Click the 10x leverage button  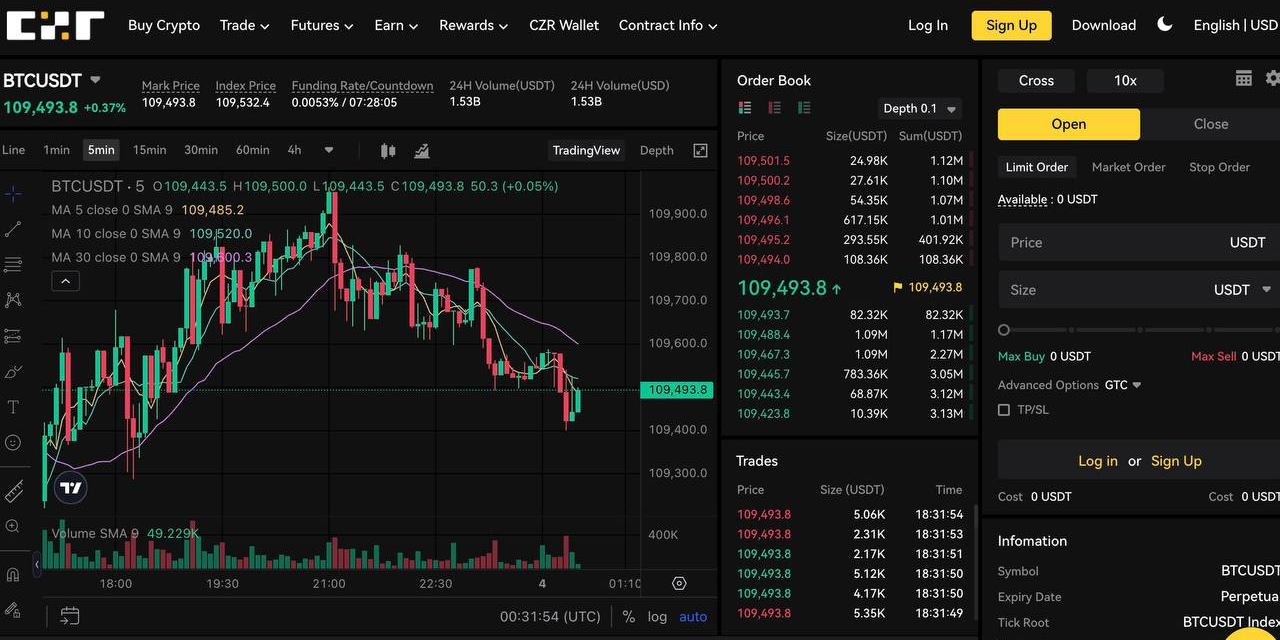click(x=1125, y=81)
